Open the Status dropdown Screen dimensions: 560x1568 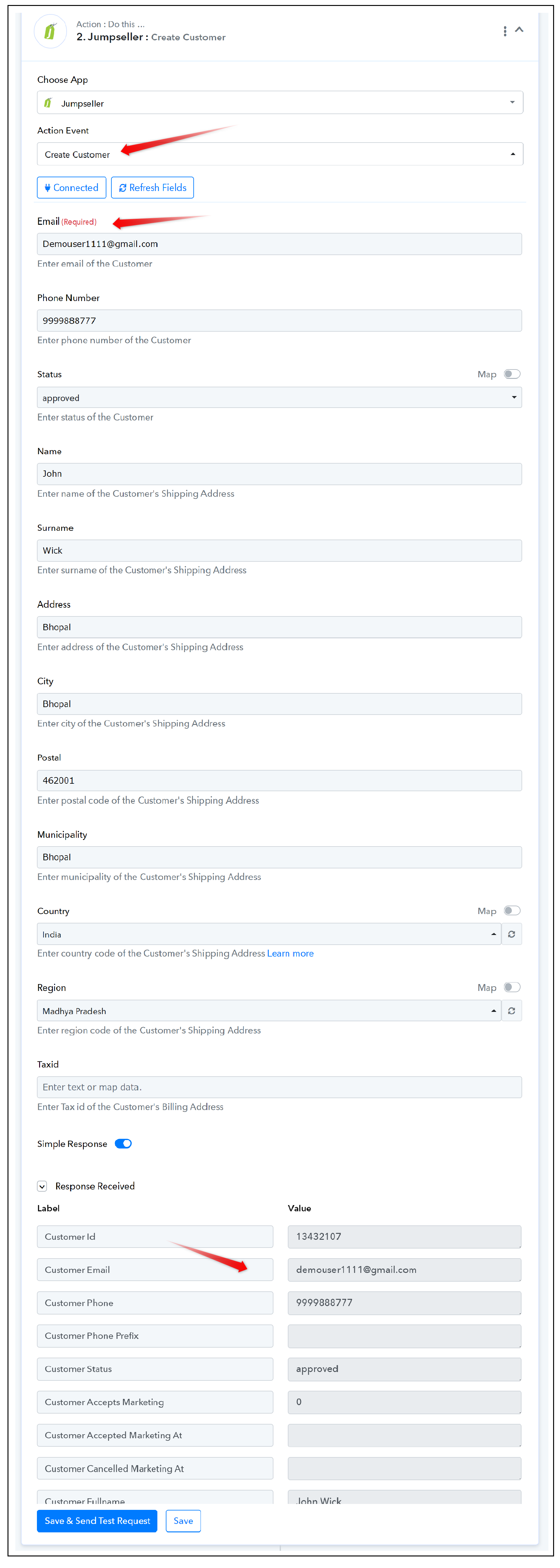tap(279, 398)
